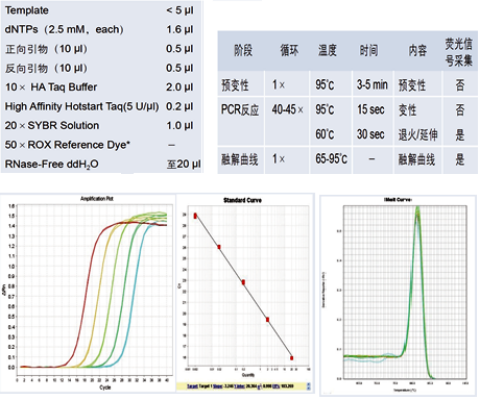The image size is (480, 400).
Task: Click the PCR反应 stage cell
Action: (240, 110)
